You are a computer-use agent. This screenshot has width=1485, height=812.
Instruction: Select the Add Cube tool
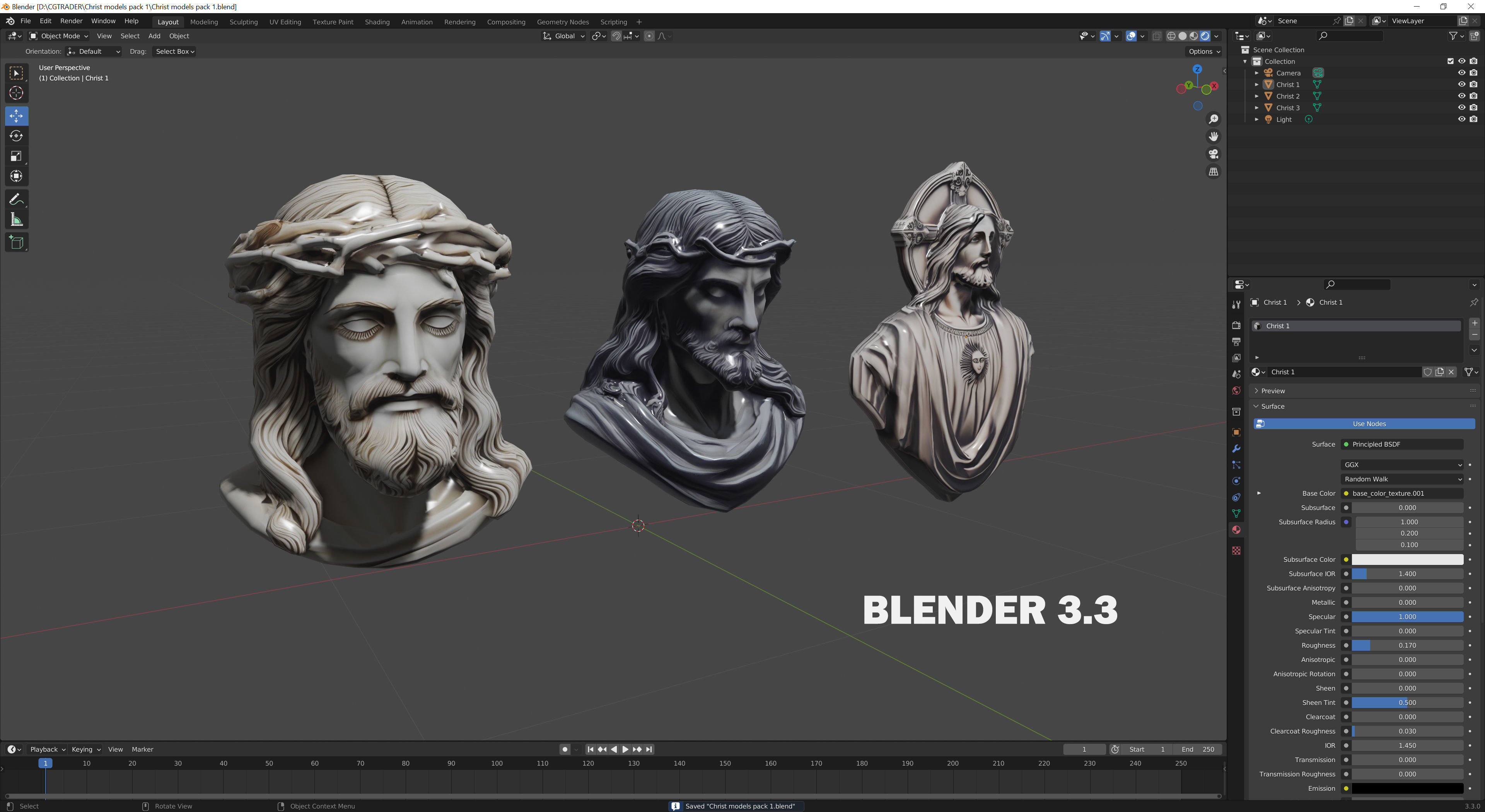16,242
